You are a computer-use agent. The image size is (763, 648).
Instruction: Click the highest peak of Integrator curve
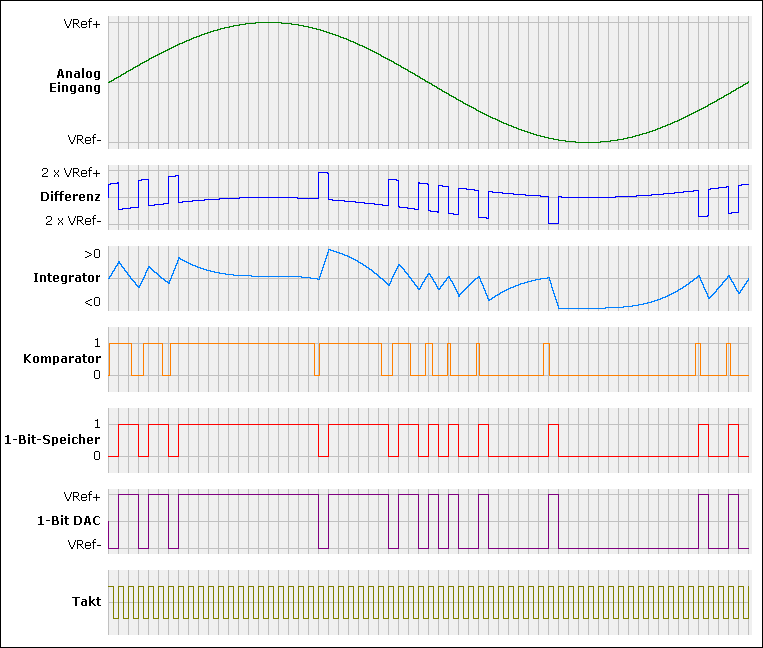[x=329, y=250]
